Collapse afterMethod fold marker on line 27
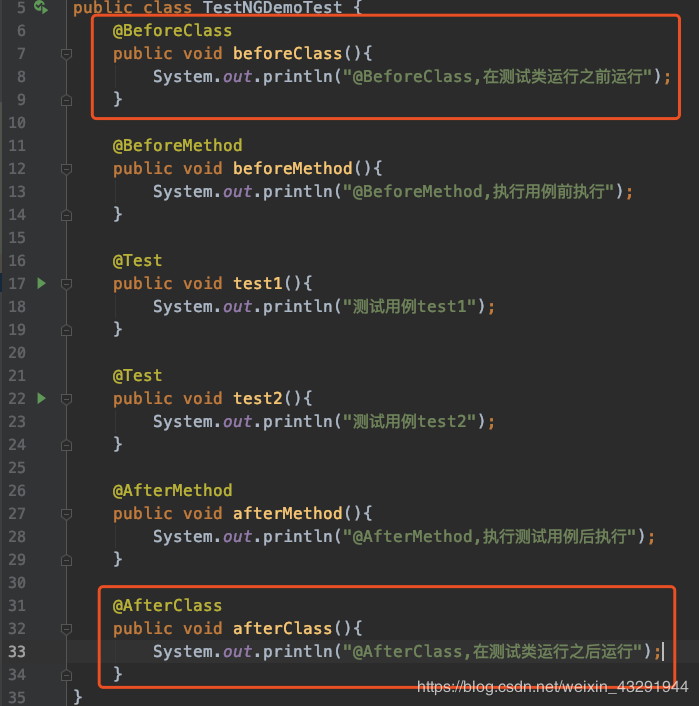Viewport: 699px width, 706px height. point(66,514)
